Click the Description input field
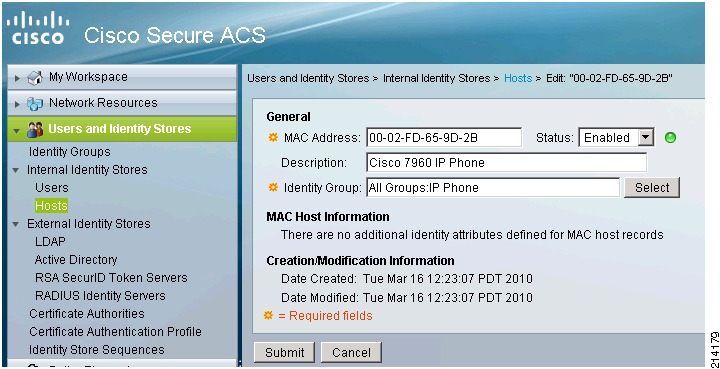Image resolution: width=720 pixels, height=369 pixels. [x=506, y=162]
